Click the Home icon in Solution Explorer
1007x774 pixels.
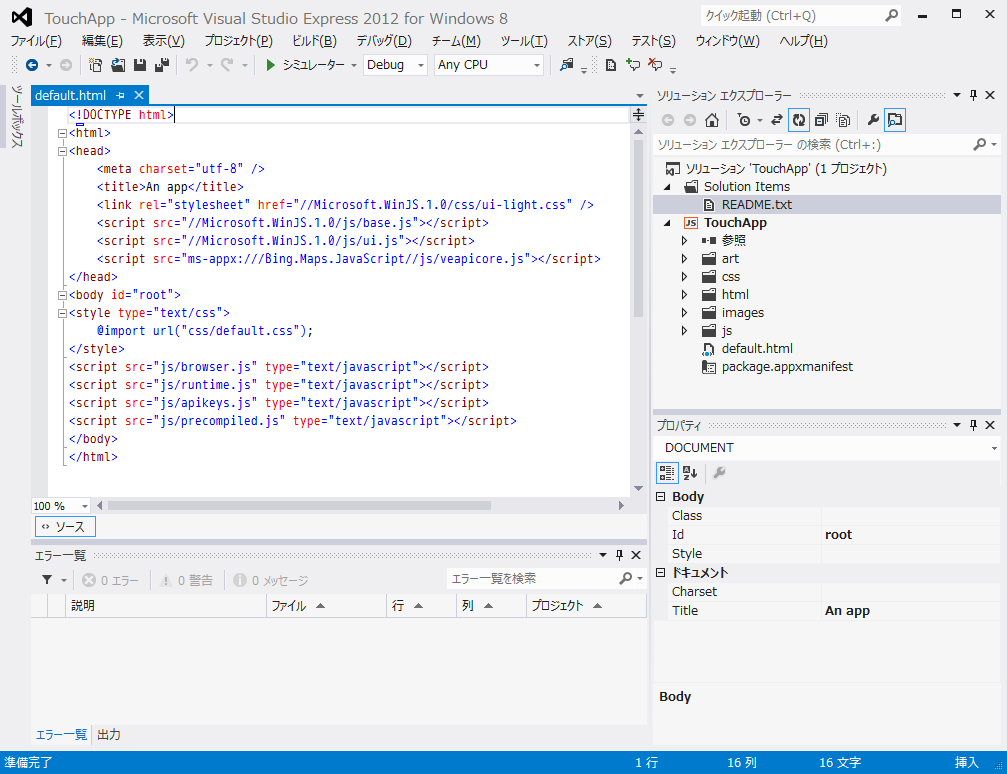(x=712, y=120)
